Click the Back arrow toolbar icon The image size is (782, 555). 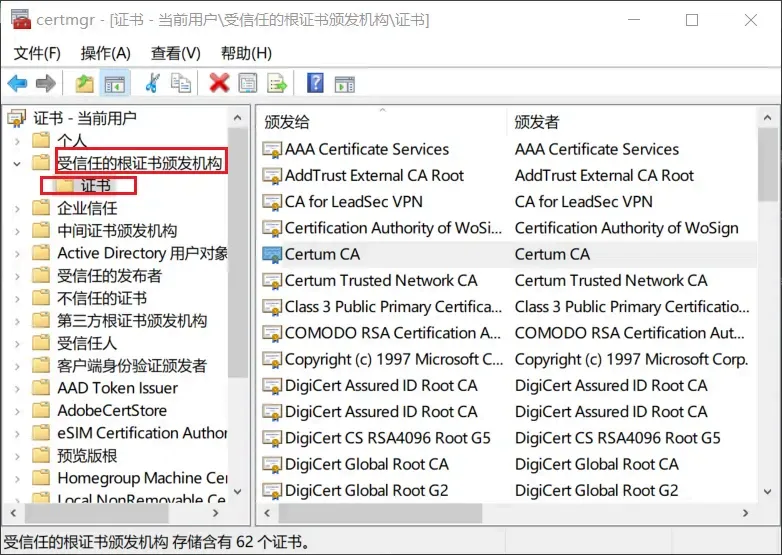[x=17, y=83]
